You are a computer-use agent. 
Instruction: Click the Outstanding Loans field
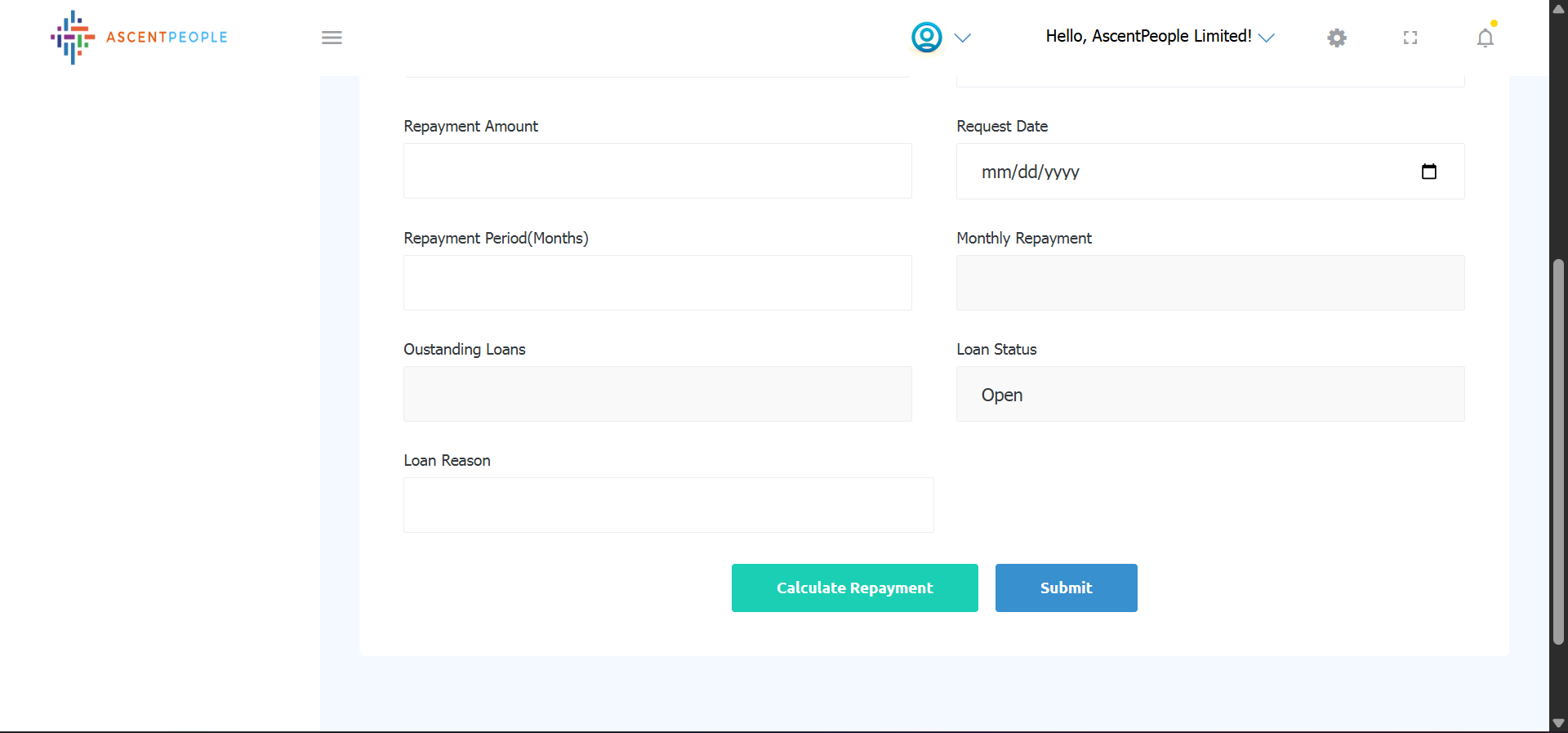pyautogui.click(x=657, y=394)
